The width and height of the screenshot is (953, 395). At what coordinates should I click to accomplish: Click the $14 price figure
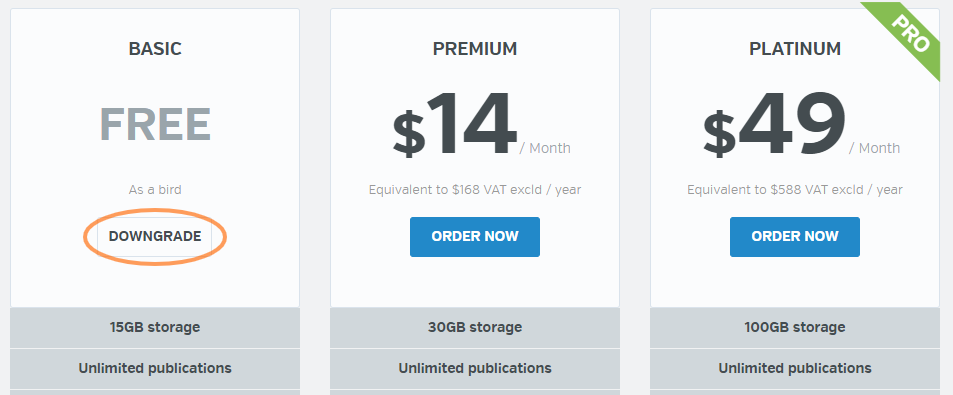pyautogui.click(x=455, y=125)
